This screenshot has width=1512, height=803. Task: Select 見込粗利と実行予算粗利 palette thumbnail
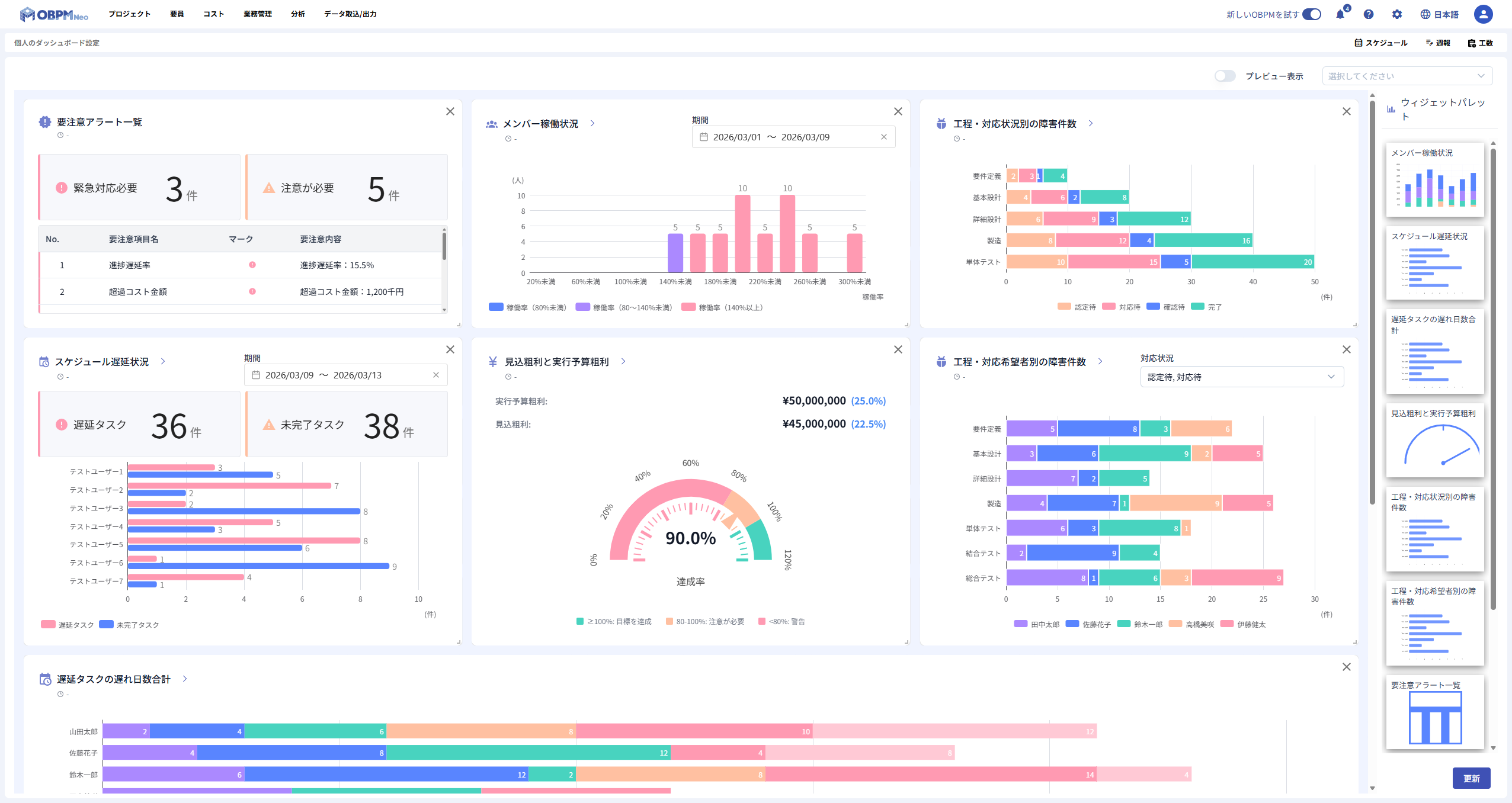(x=1434, y=441)
